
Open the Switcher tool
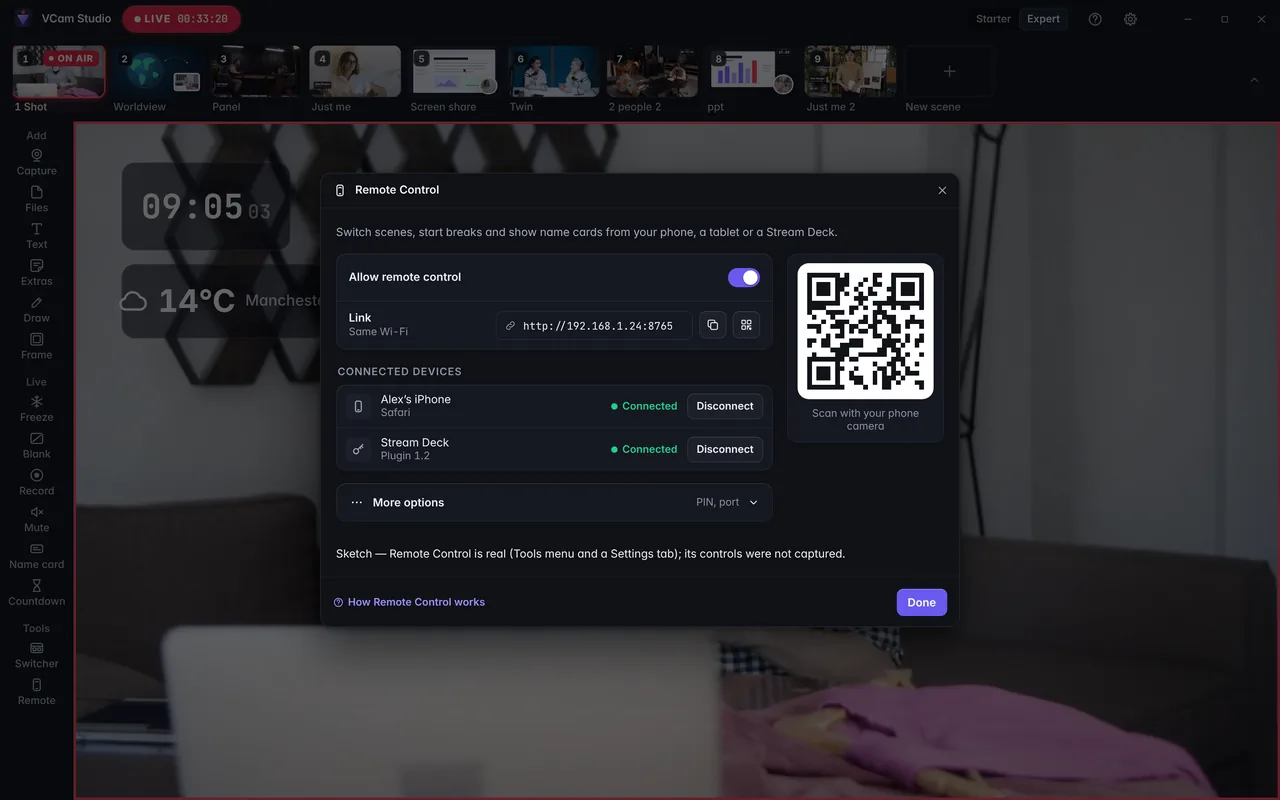coord(36,656)
